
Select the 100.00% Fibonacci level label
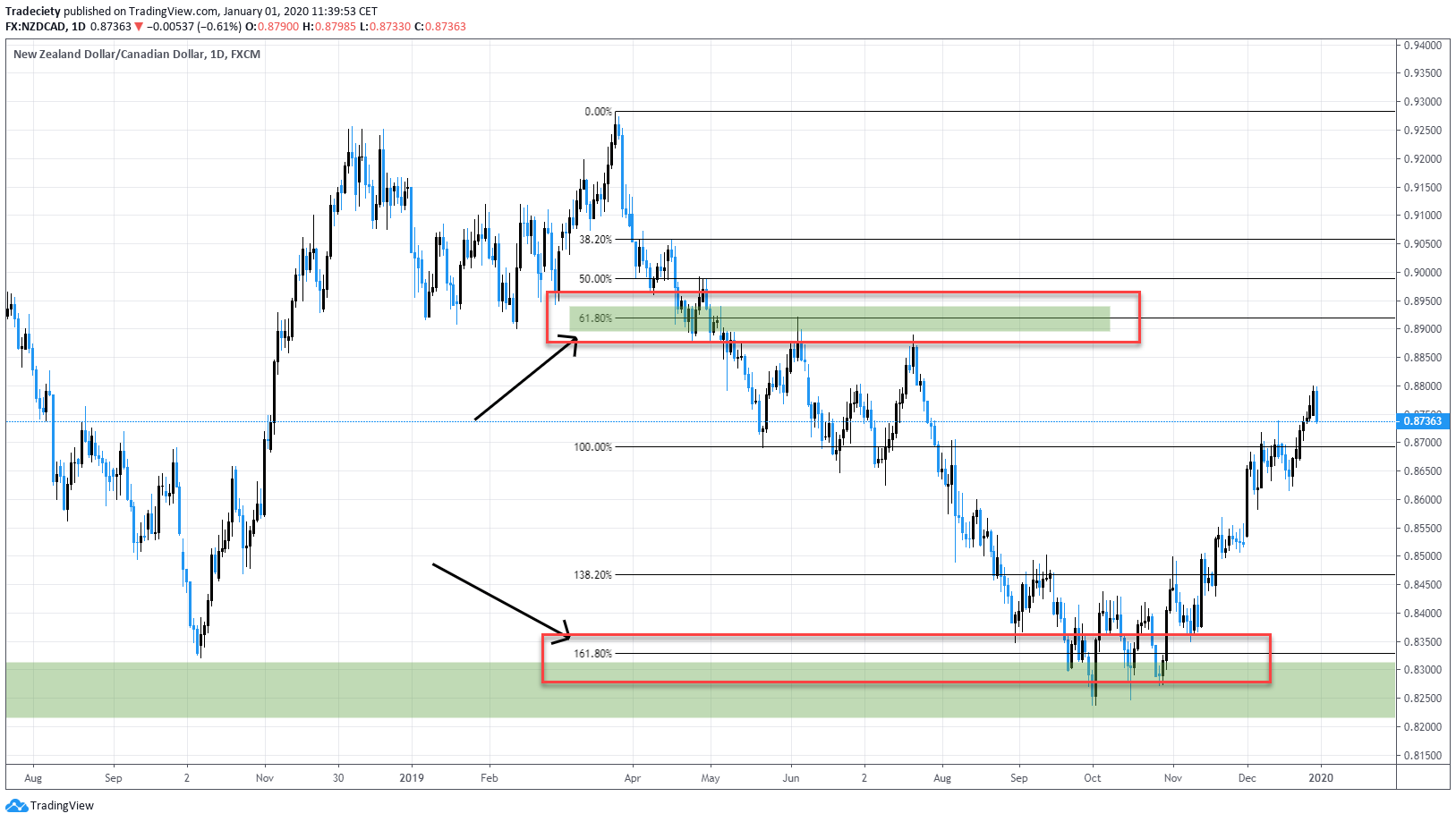pos(592,446)
